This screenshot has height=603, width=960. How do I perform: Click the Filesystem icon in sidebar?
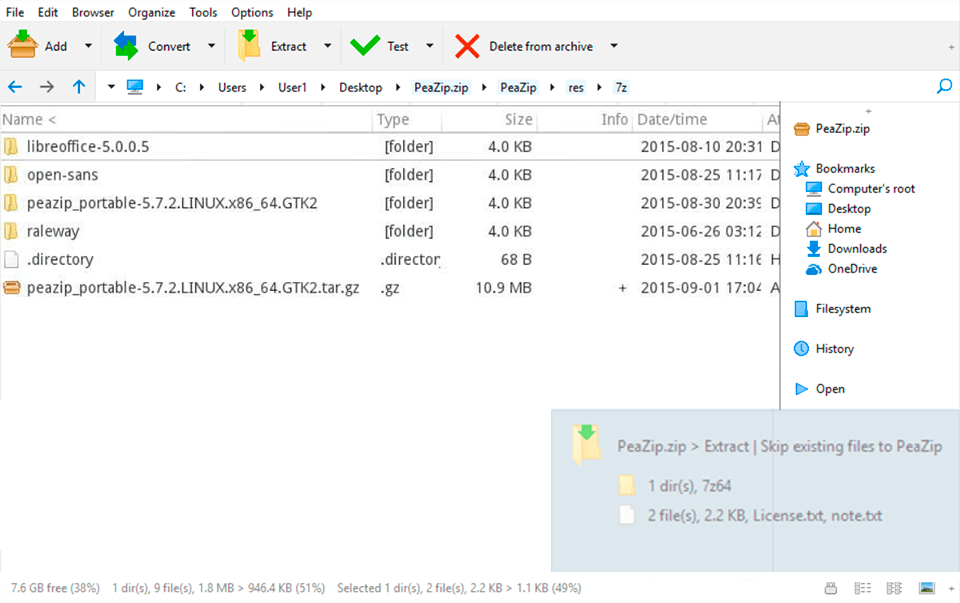point(801,309)
